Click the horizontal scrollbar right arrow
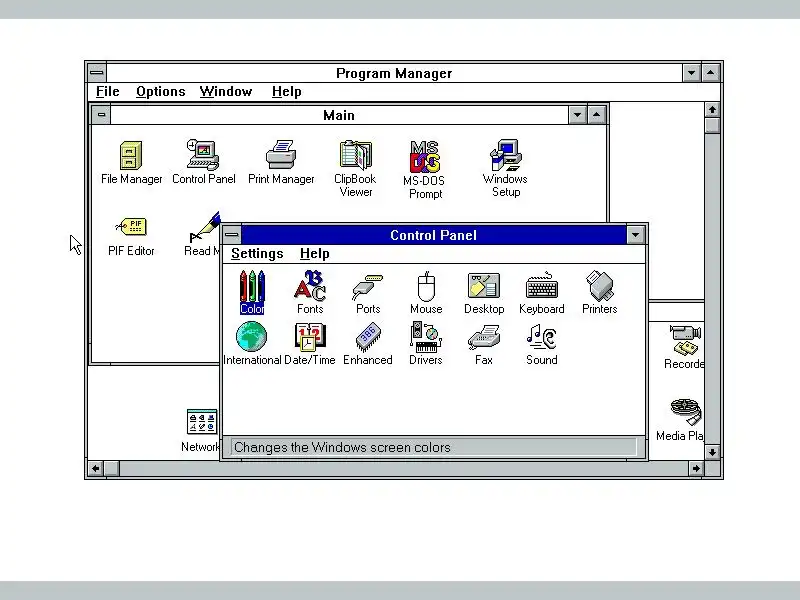 (x=696, y=468)
